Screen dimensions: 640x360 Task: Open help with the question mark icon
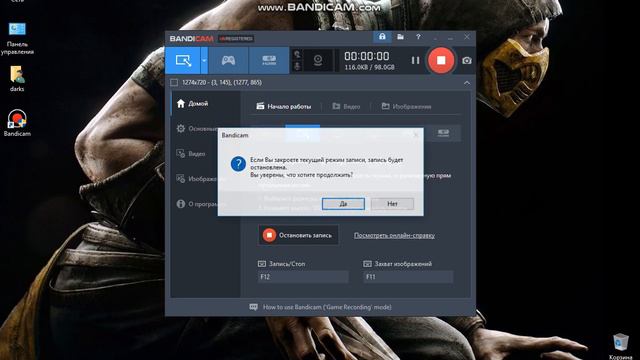point(418,37)
